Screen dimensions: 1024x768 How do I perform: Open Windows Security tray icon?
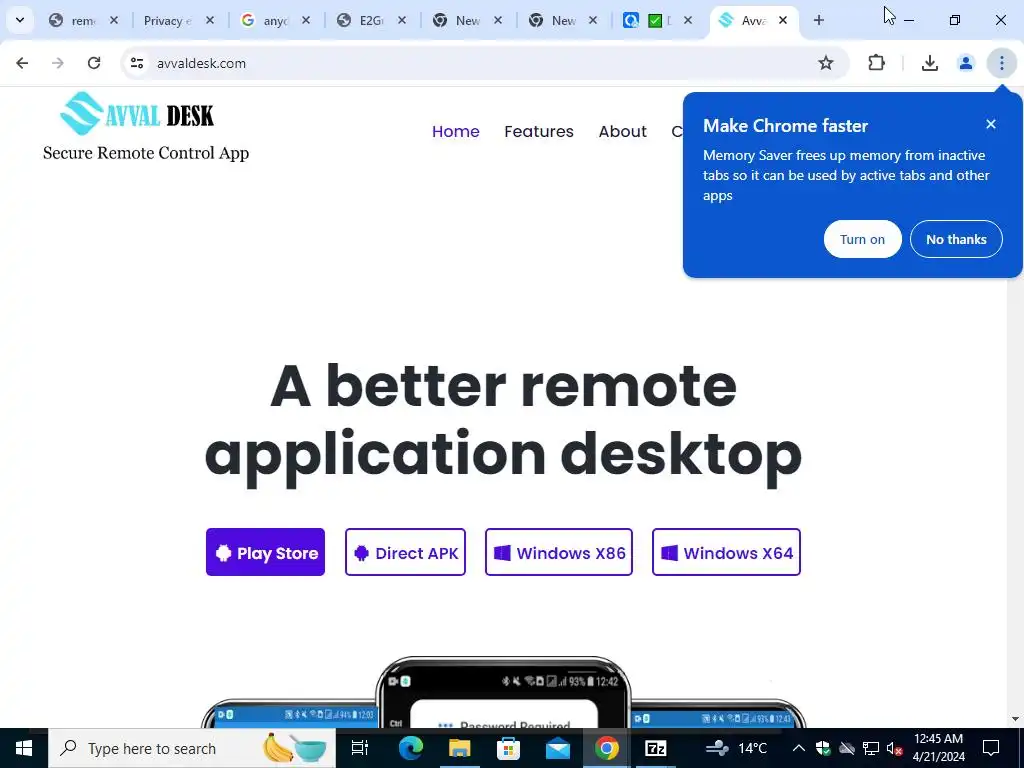click(x=823, y=748)
